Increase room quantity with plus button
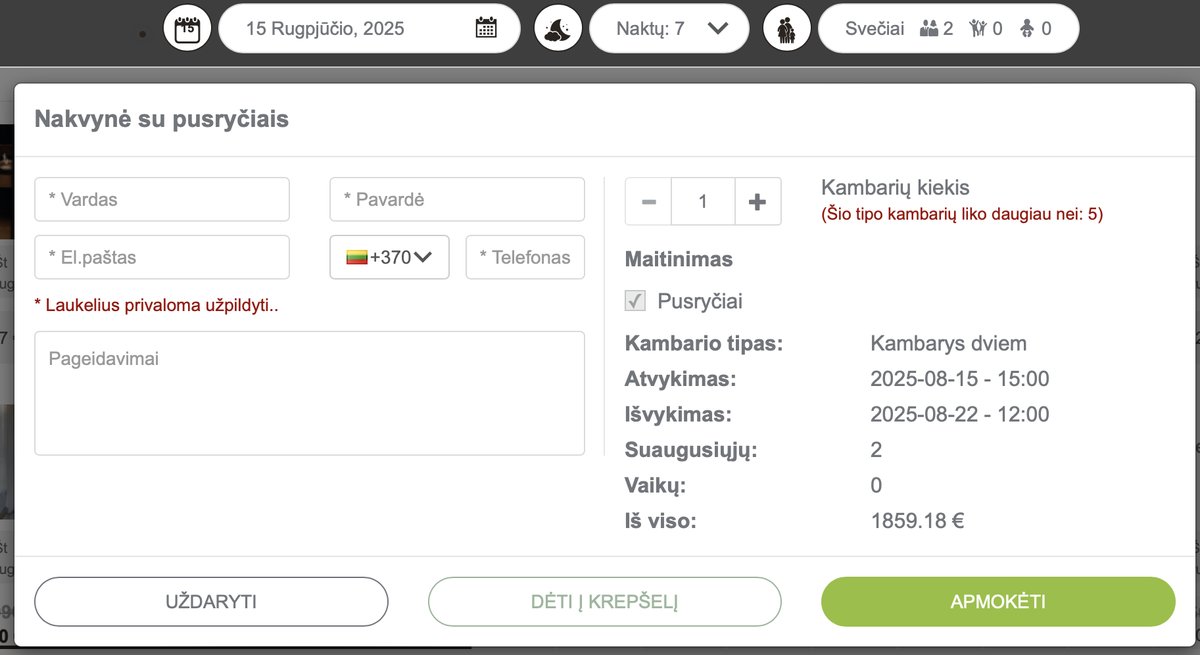The height and width of the screenshot is (655, 1200). tap(757, 202)
